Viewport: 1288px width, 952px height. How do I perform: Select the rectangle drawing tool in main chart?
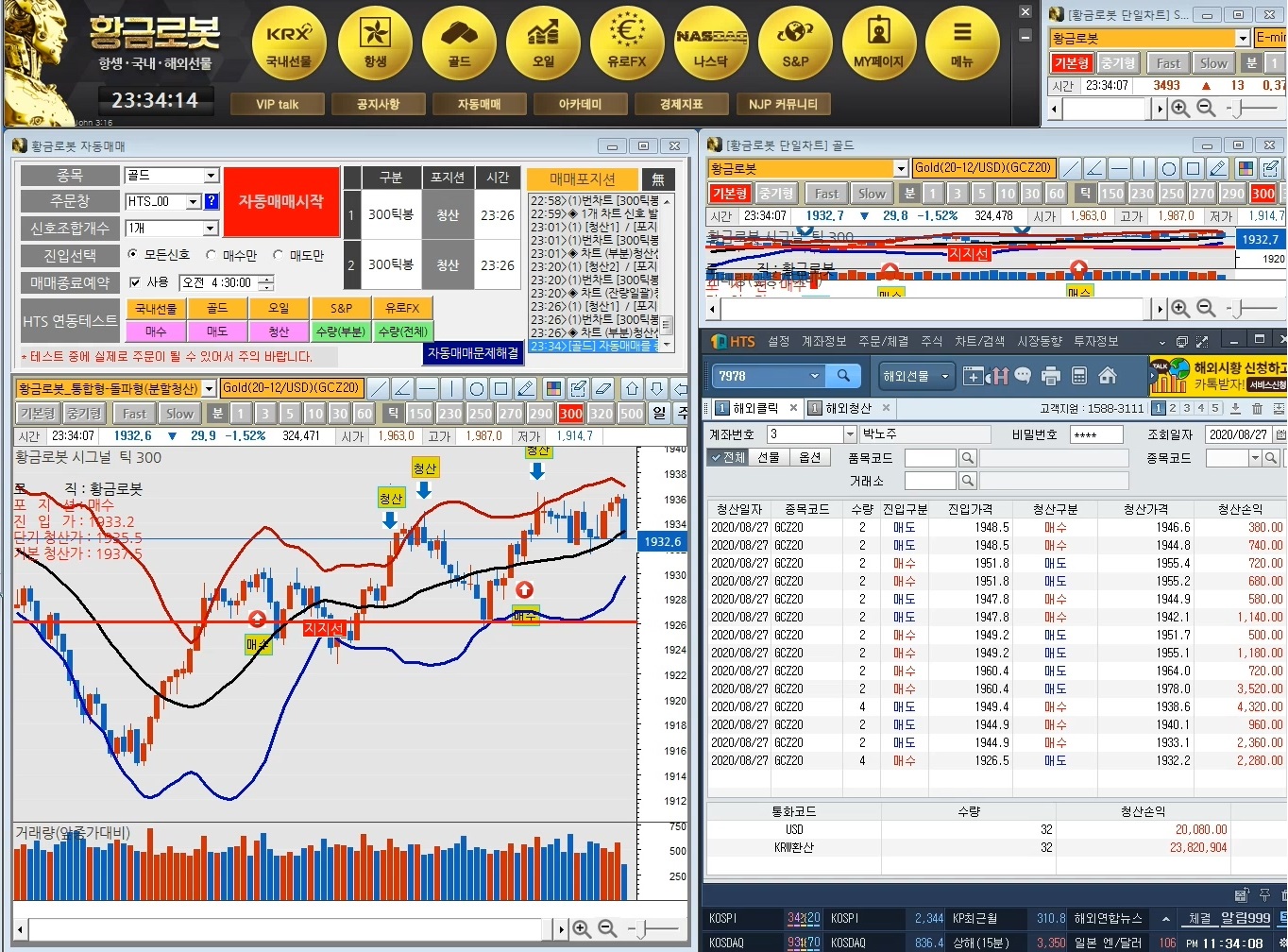pyautogui.click(x=501, y=388)
